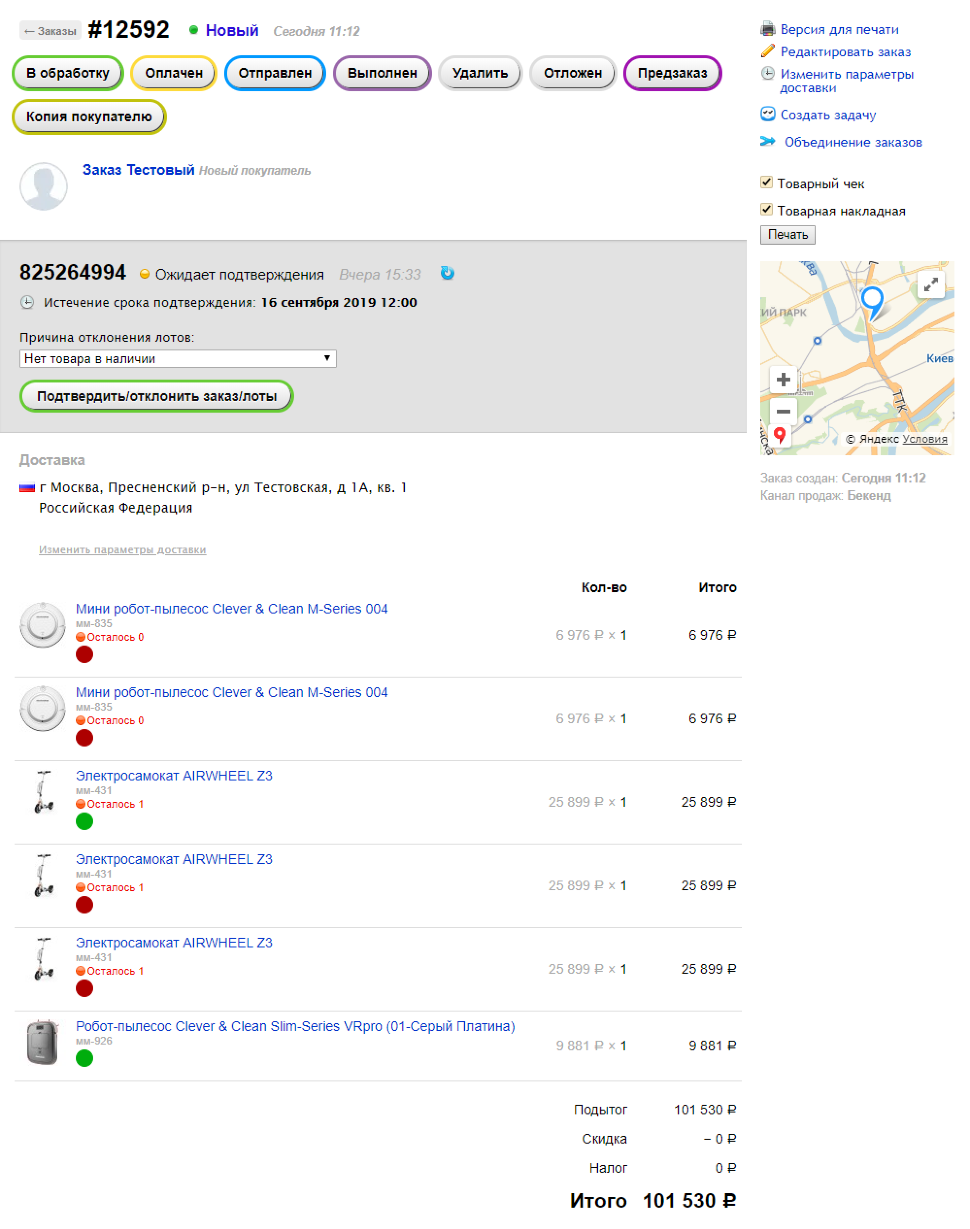Image resolution: width=970 pixels, height=1229 pixels.
Task: Click the printer icon for print version
Action: [x=767, y=29]
